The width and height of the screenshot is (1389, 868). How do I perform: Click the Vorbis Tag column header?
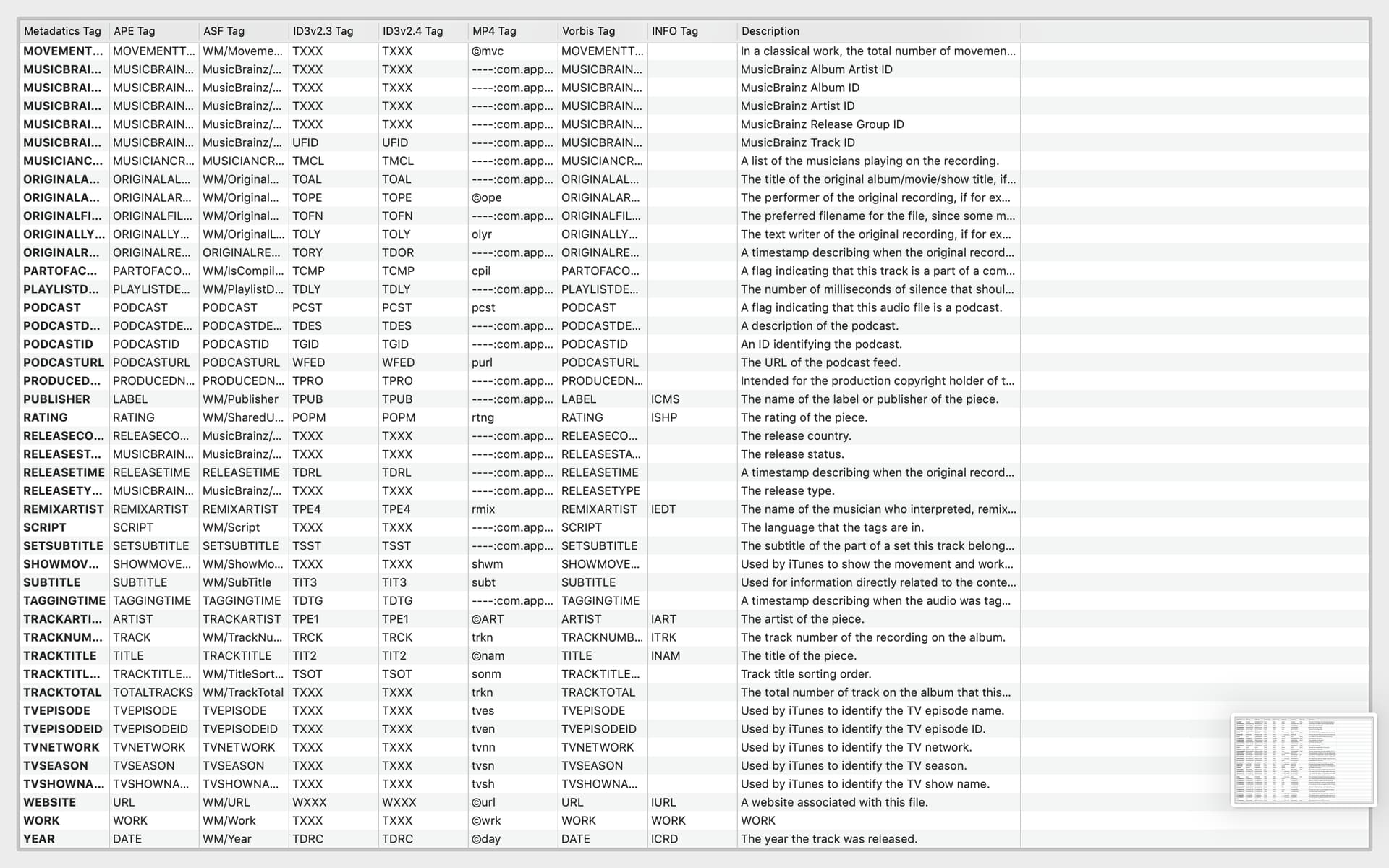[588, 31]
